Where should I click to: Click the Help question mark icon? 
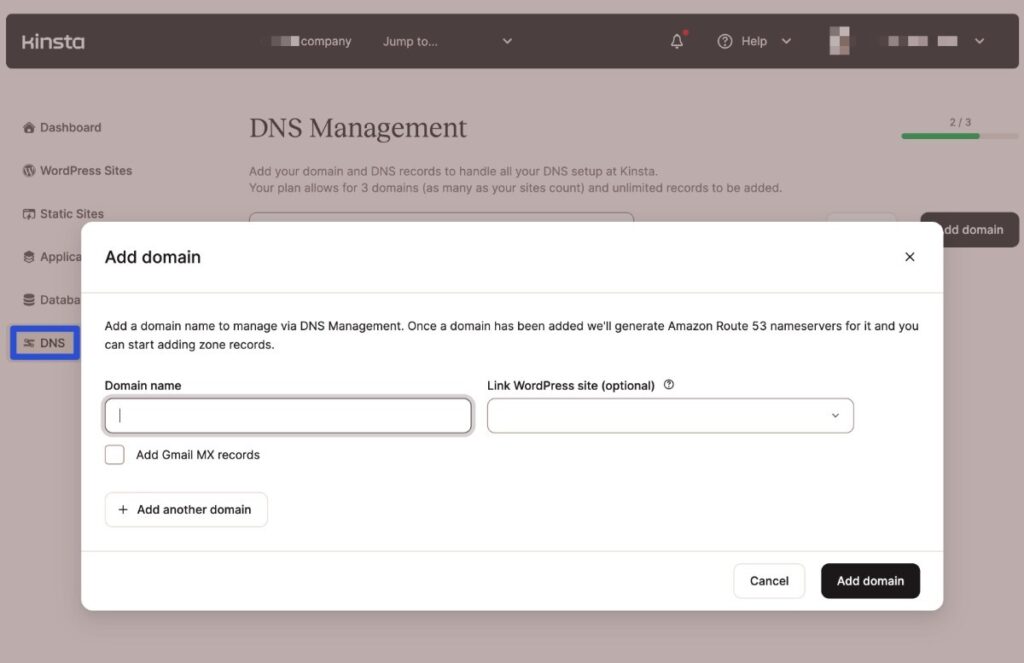pos(725,41)
